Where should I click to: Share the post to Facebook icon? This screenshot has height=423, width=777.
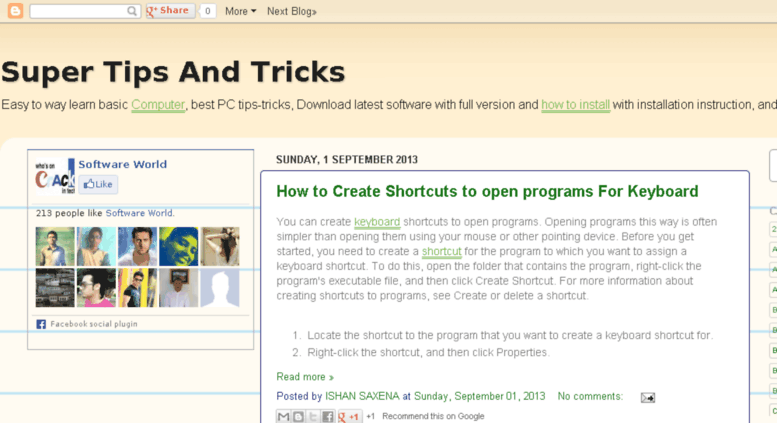click(327, 416)
